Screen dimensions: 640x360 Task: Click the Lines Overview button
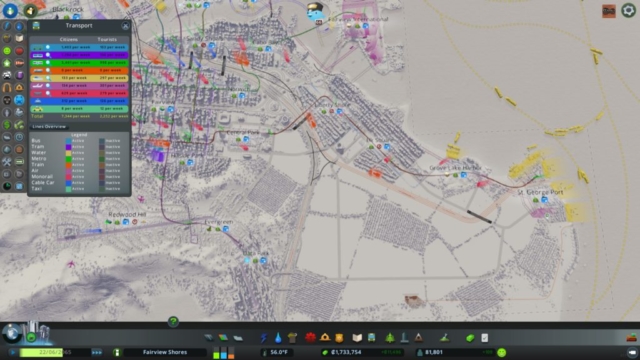[49, 127]
